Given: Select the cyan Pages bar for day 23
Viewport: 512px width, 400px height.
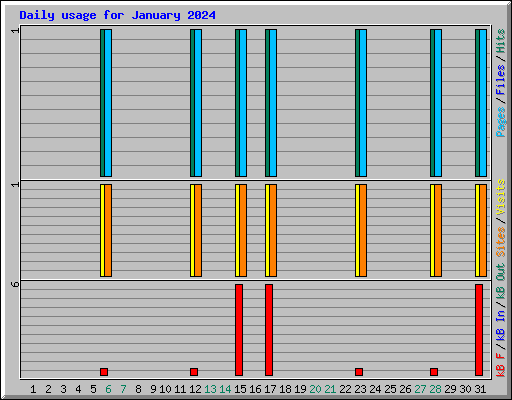Looking at the screenshot, I should [363, 103].
